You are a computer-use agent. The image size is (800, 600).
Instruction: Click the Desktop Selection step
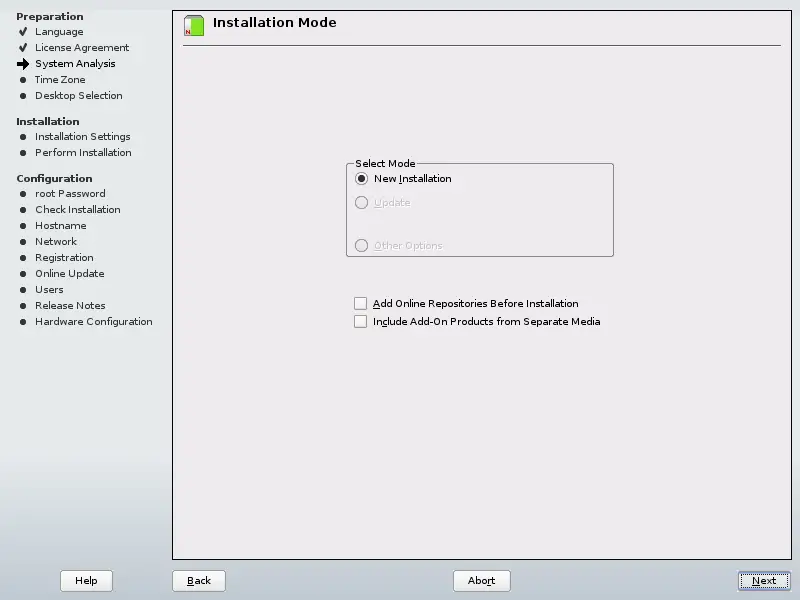pos(79,95)
